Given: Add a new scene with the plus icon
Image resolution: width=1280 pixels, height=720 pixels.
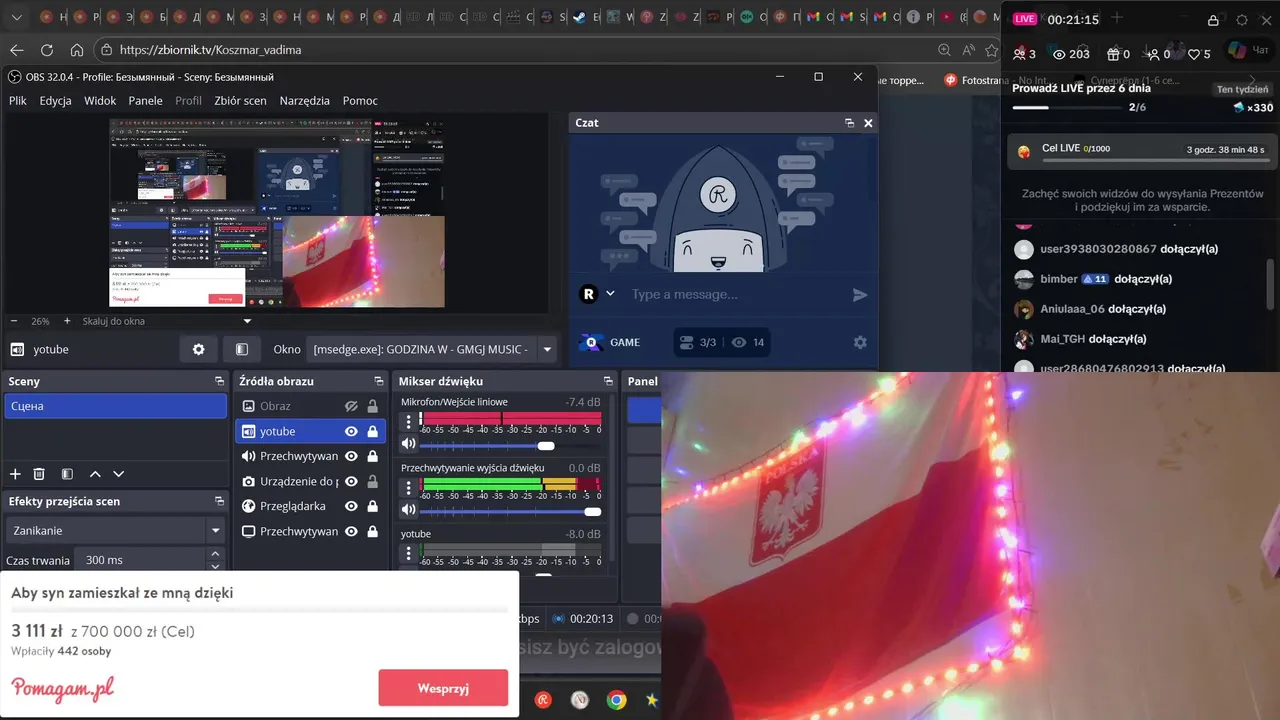Looking at the screenshot, I should coord(15,474).
